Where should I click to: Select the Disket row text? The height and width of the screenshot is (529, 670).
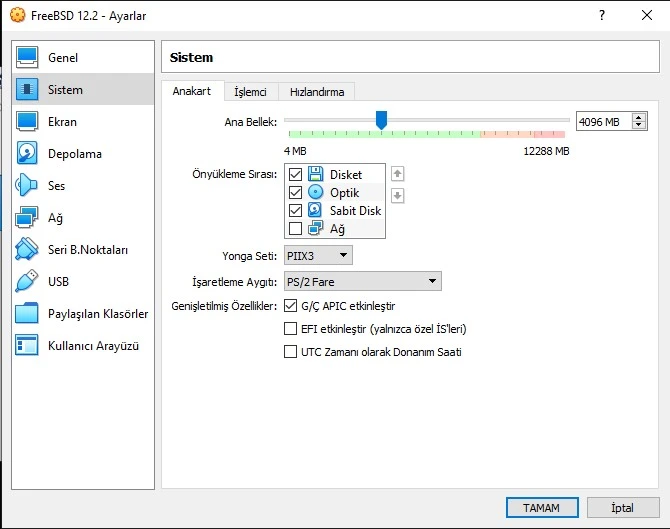pyautogui.click(x=346, y=174)
